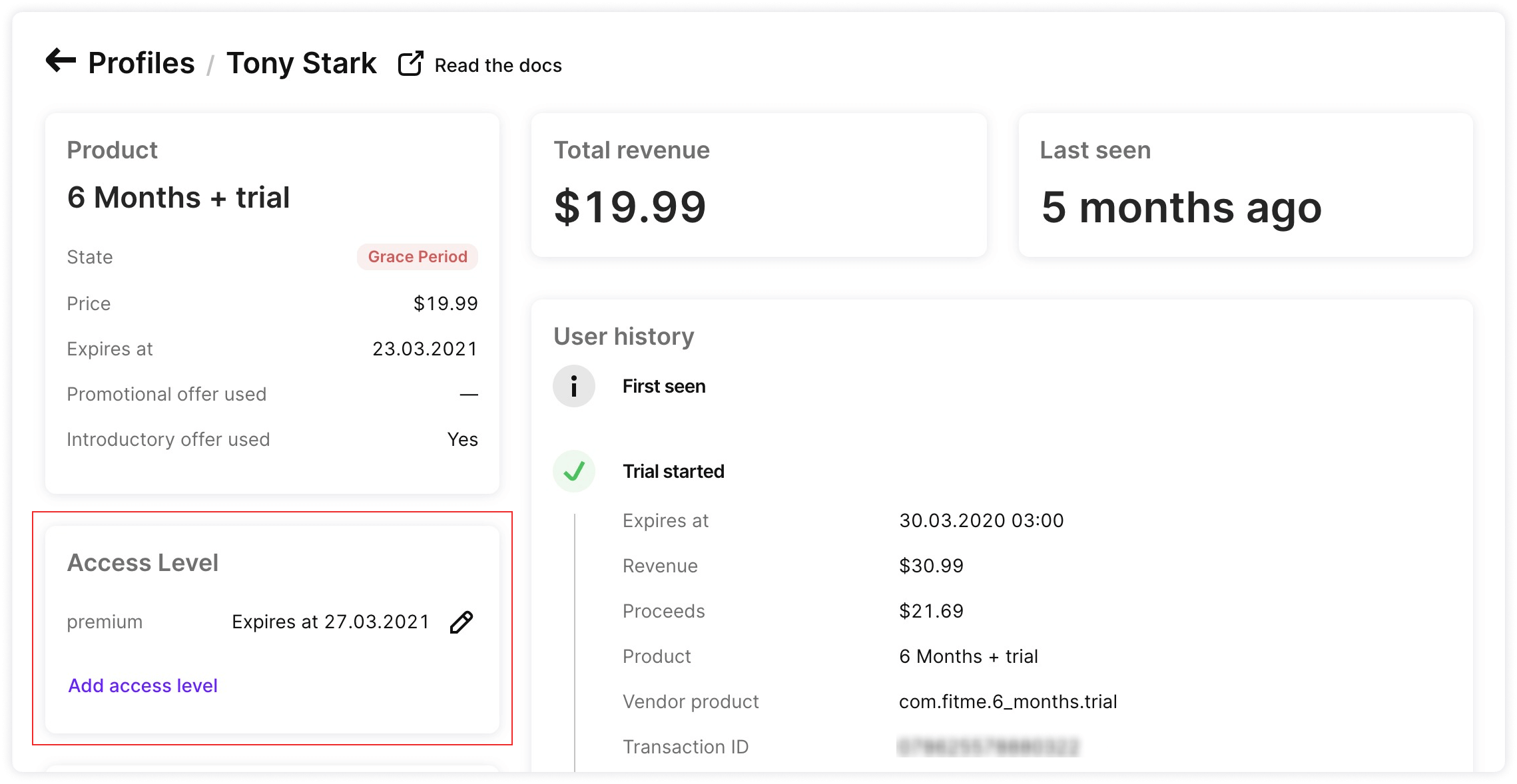Open the Read the docs link
The width and height of the screenshot is (1517, 784).
497,65
